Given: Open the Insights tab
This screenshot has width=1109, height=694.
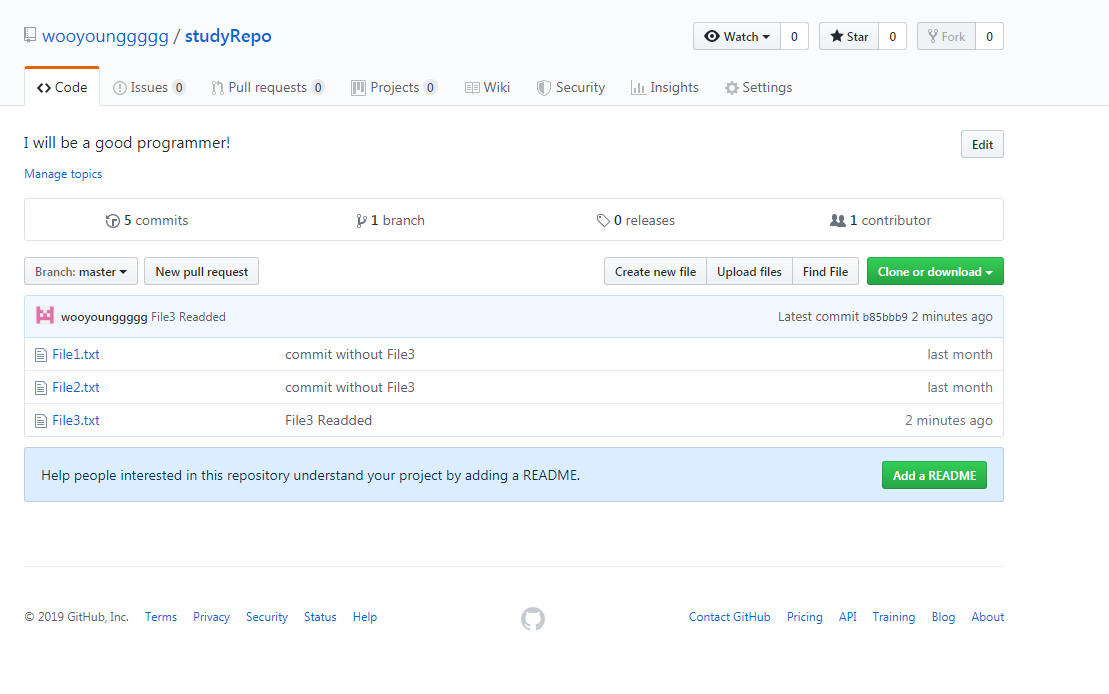Looking at the screenshot, I should click(x=665, y=88).
